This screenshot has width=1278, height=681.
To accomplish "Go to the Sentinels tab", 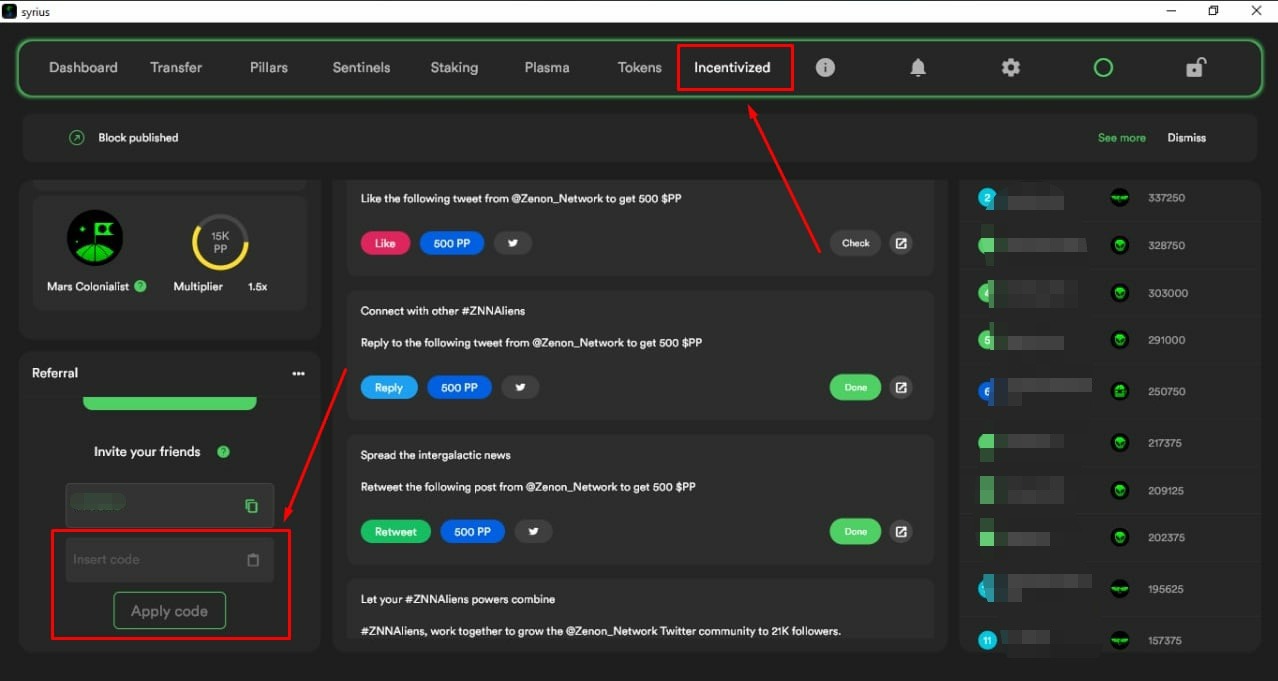I will [x=361, y=68].
